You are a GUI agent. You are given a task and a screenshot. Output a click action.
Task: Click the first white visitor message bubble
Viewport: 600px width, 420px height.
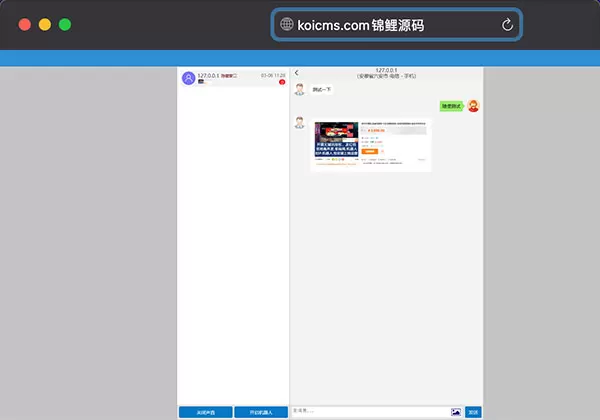[x=321, y=90]
